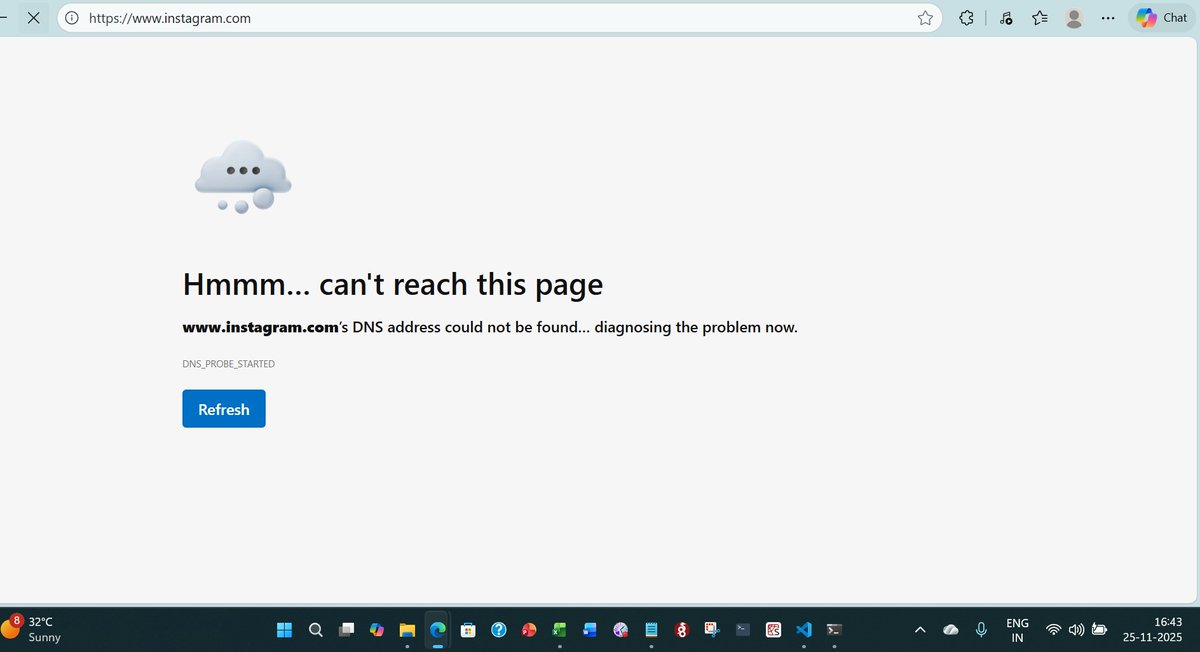This screenshot has width=1200, height=652.
Task: Click the DNS_PROBE_STARTED error code text
Action: click(228, 364)
